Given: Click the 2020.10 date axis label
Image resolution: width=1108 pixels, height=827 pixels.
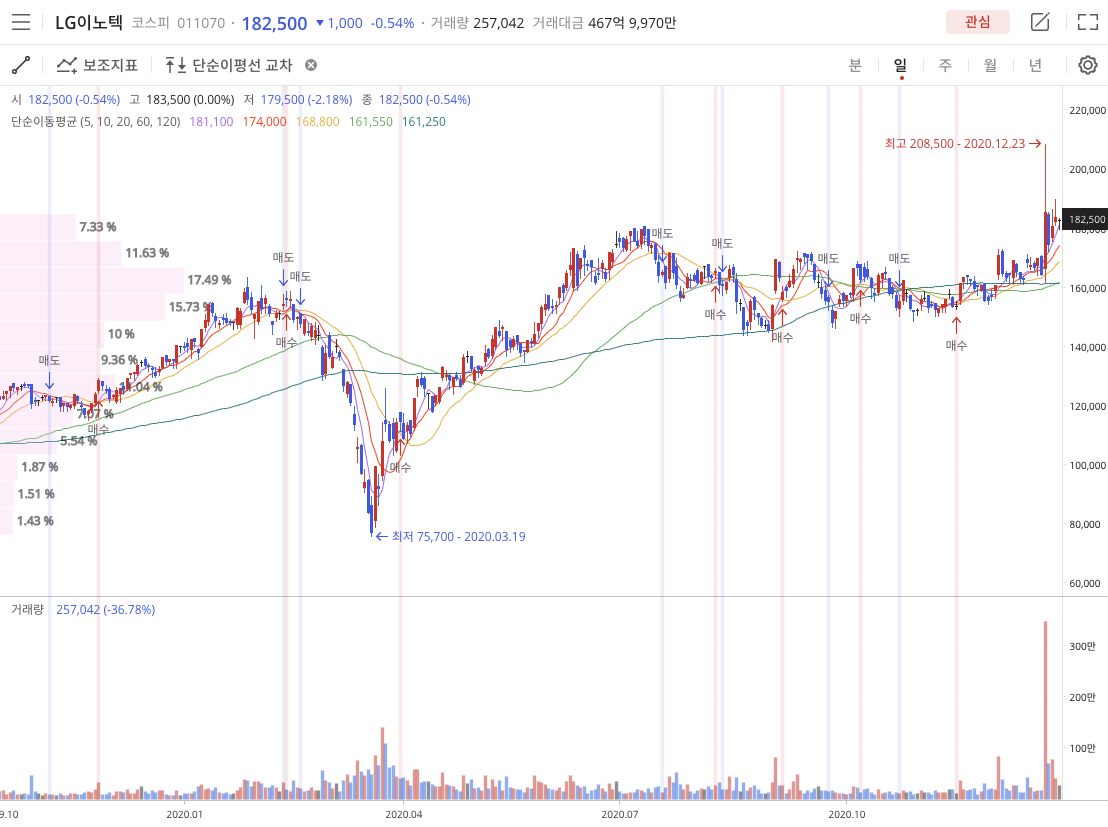Looking at the screenshot, I should (x=847, y=814).
